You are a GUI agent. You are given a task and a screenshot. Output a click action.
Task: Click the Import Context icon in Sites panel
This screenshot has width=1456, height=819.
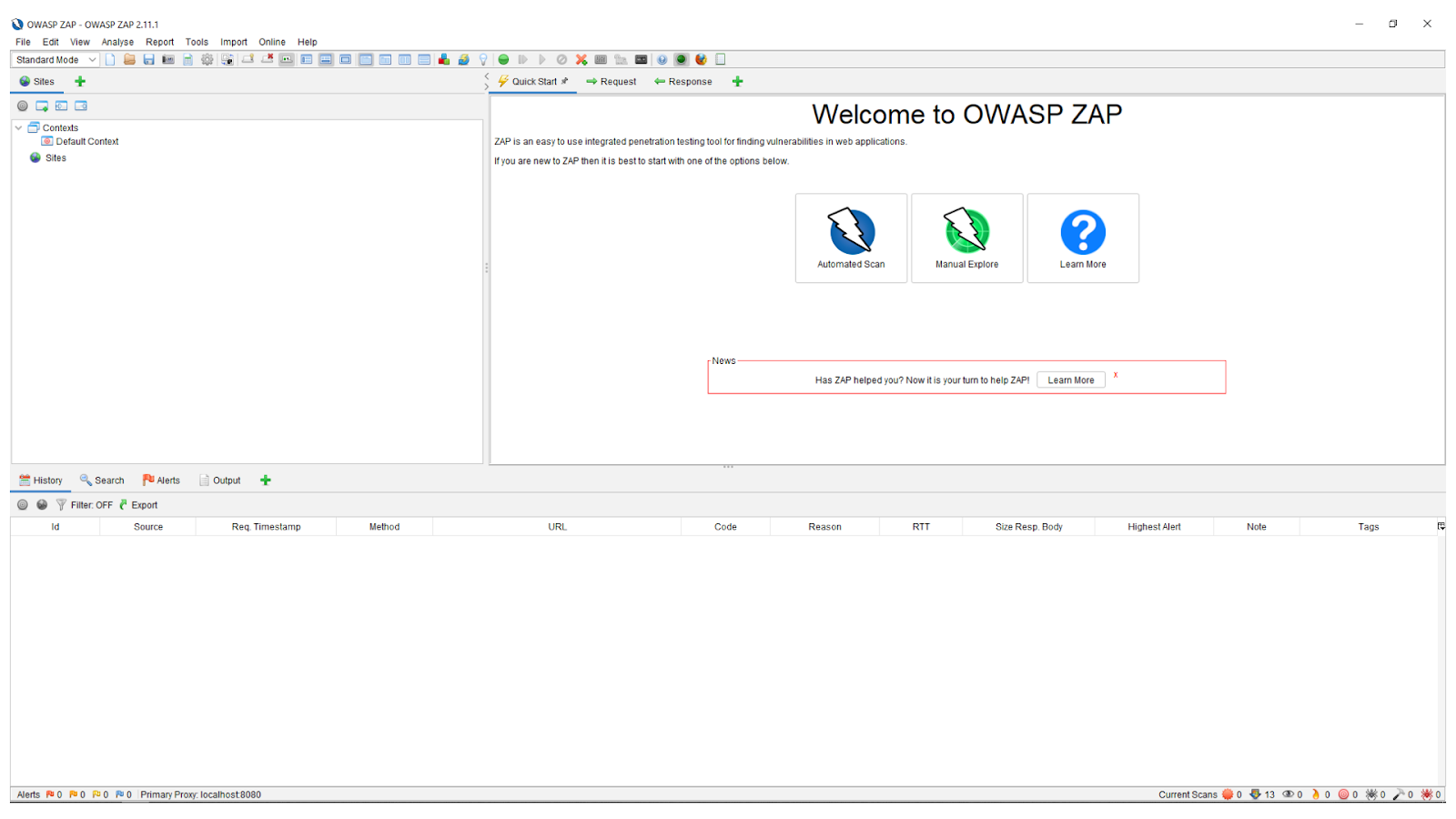click(x=61, y=106)
